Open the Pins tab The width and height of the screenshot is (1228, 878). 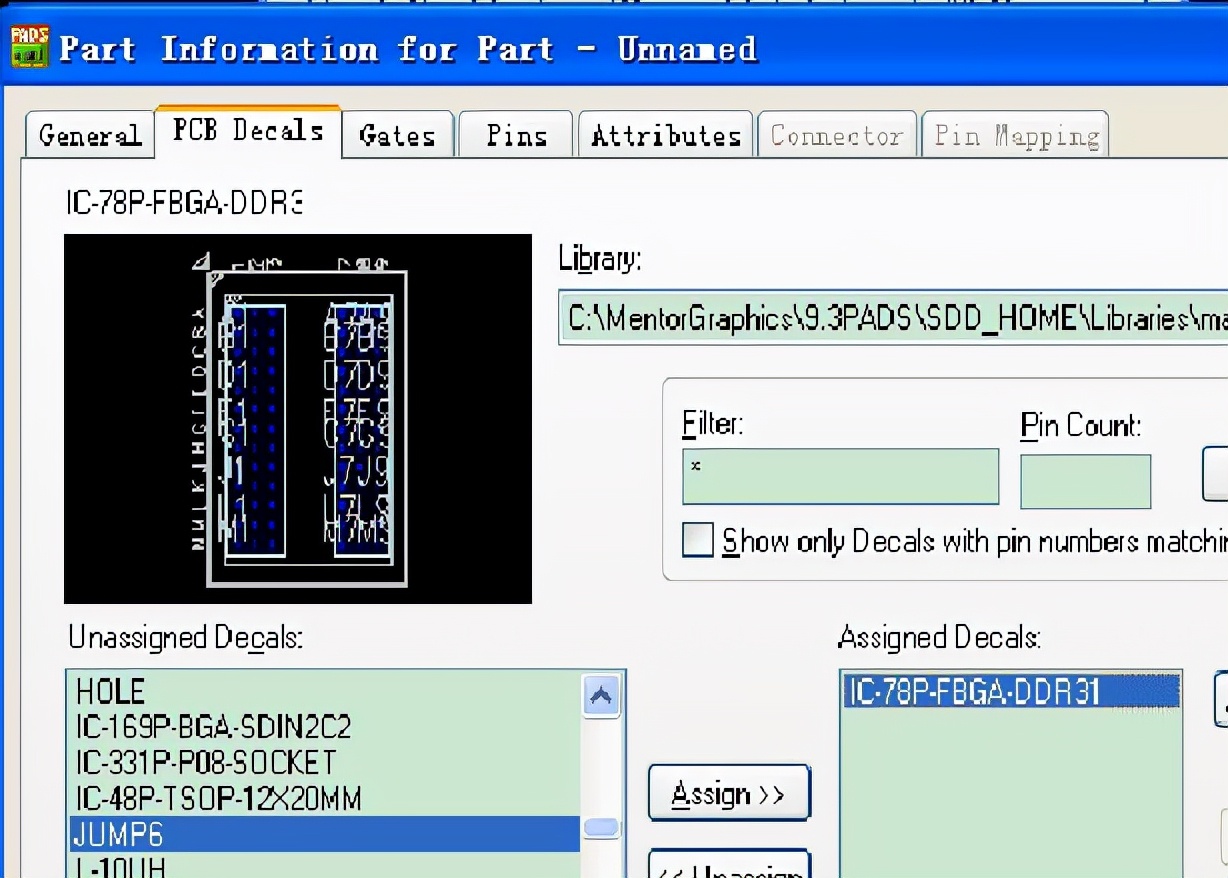(x=516, y=135)
